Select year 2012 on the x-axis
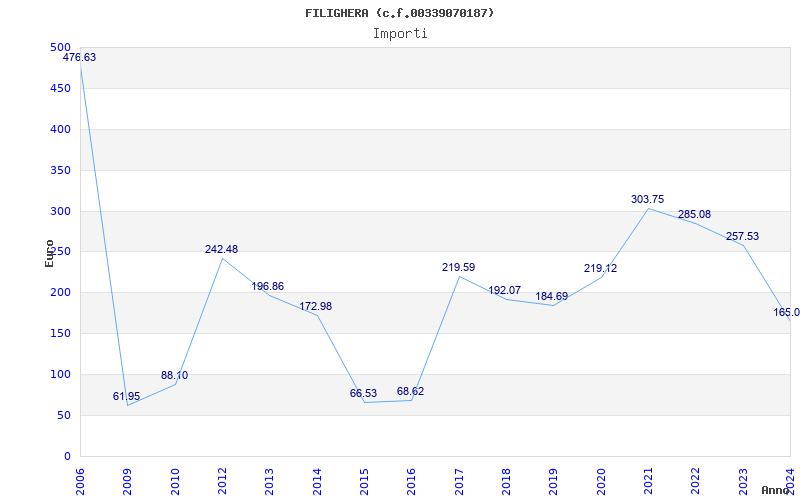 tap(222, 481)
